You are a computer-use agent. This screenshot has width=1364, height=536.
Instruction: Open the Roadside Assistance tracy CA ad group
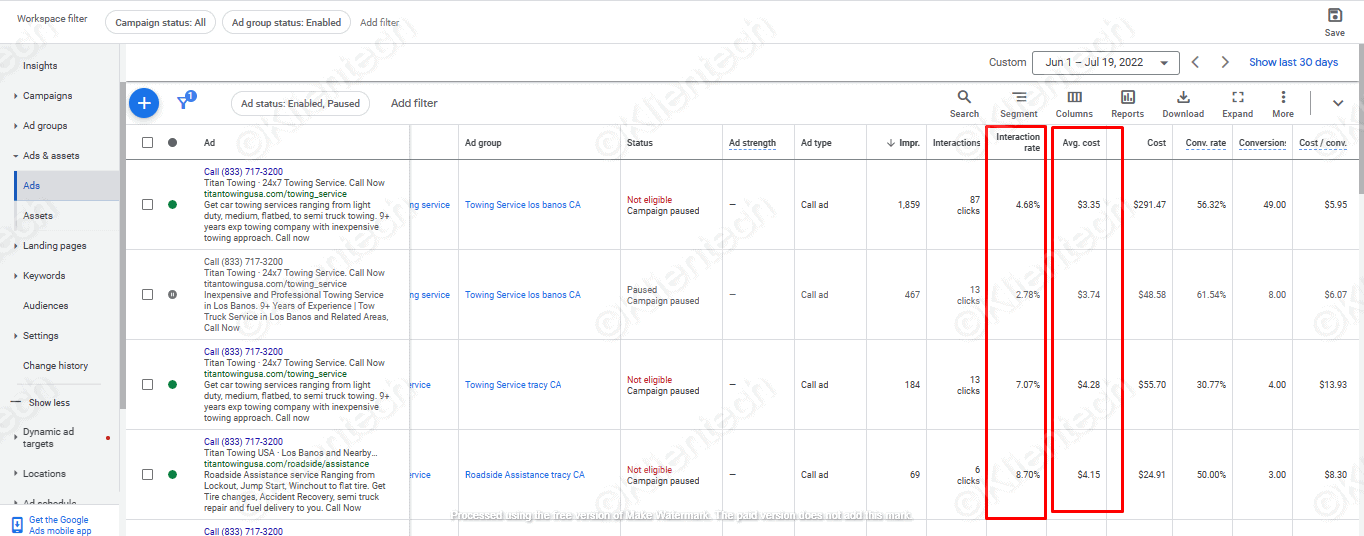pos(524,475)
